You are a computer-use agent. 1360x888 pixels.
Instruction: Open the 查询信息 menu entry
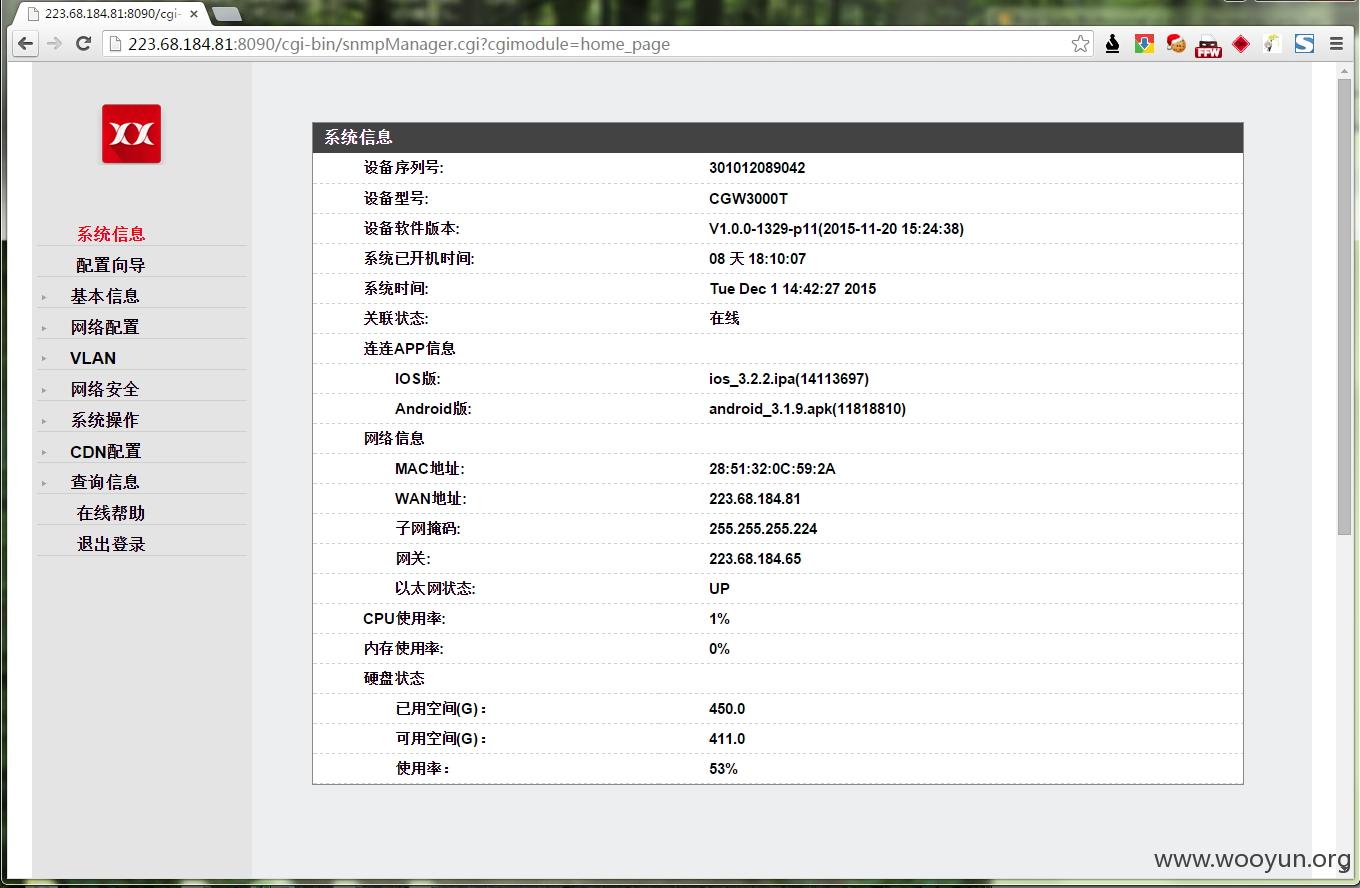pyautogui.click(x=105, y=482)
